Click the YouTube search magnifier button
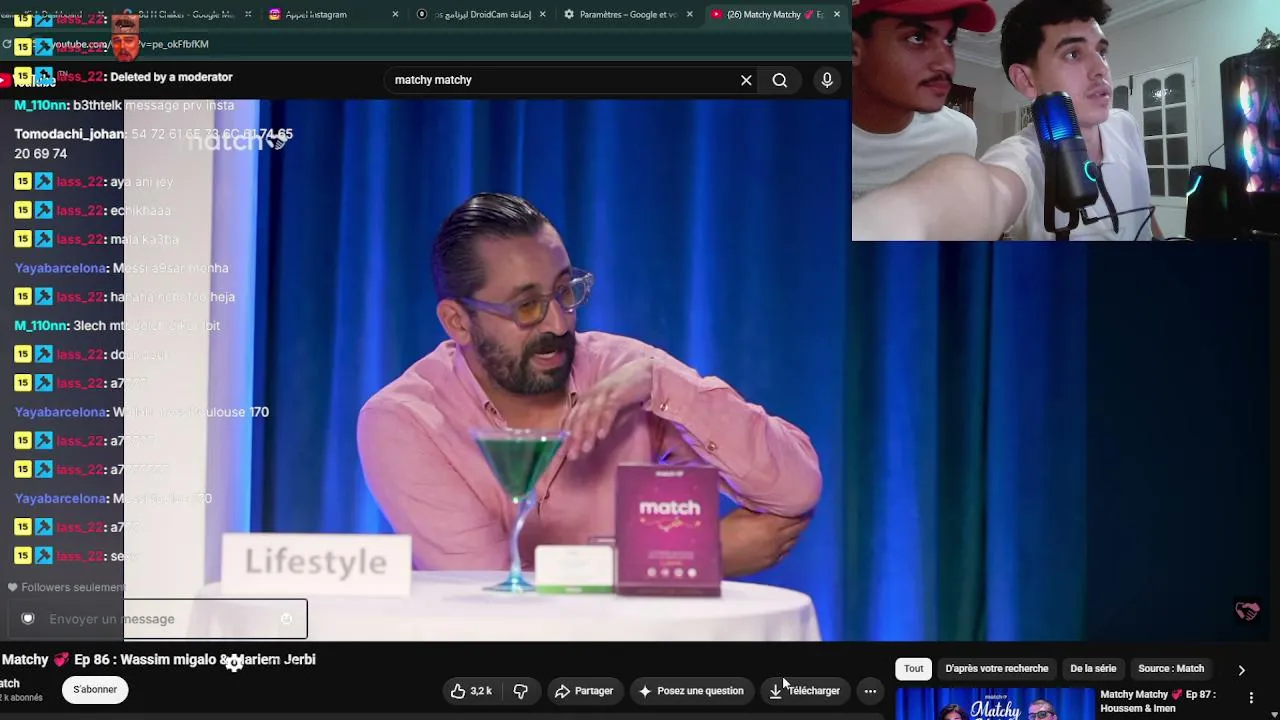 coord(780,80)
